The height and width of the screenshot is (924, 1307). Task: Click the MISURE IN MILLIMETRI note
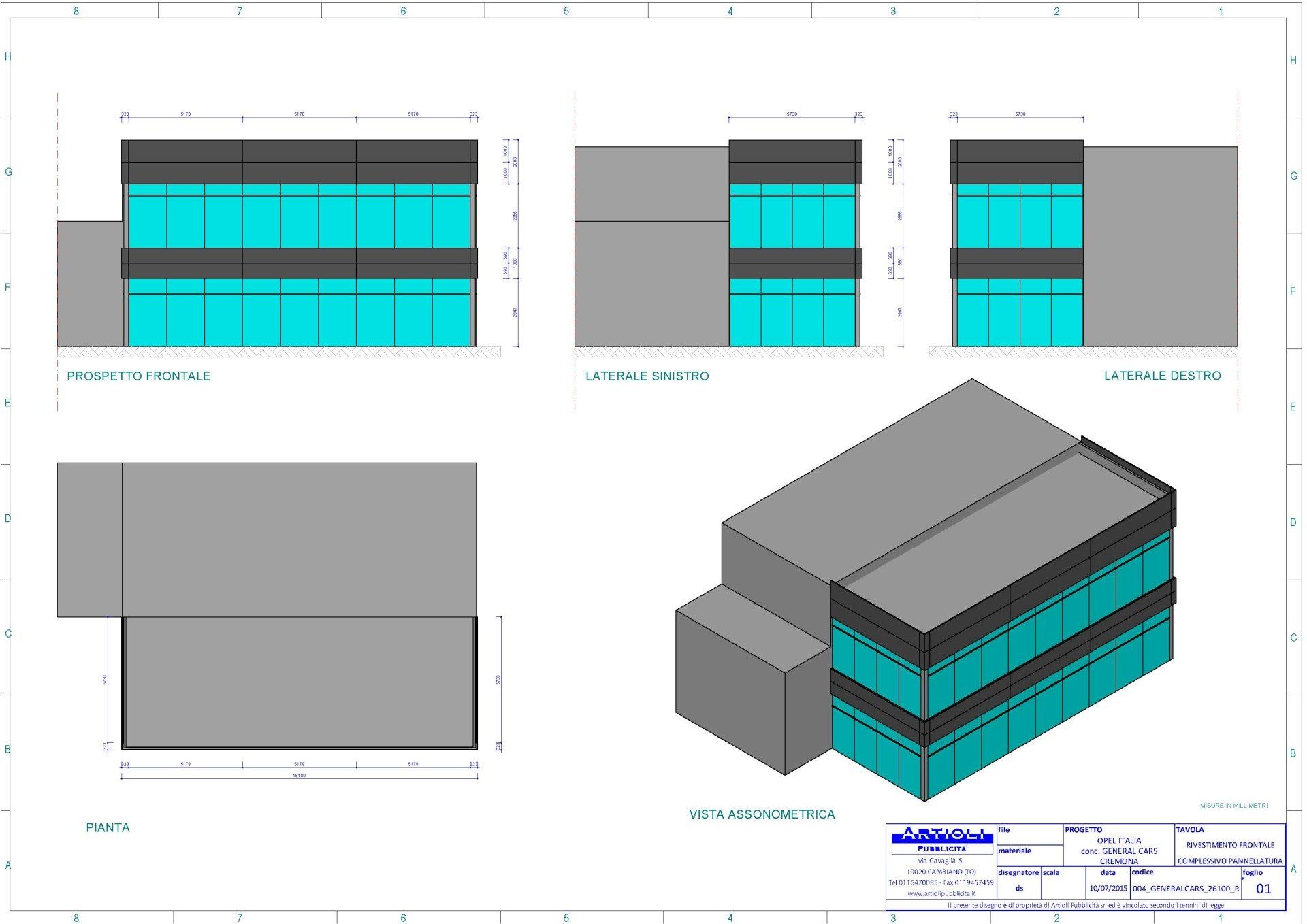click(x=1233, y=806)
